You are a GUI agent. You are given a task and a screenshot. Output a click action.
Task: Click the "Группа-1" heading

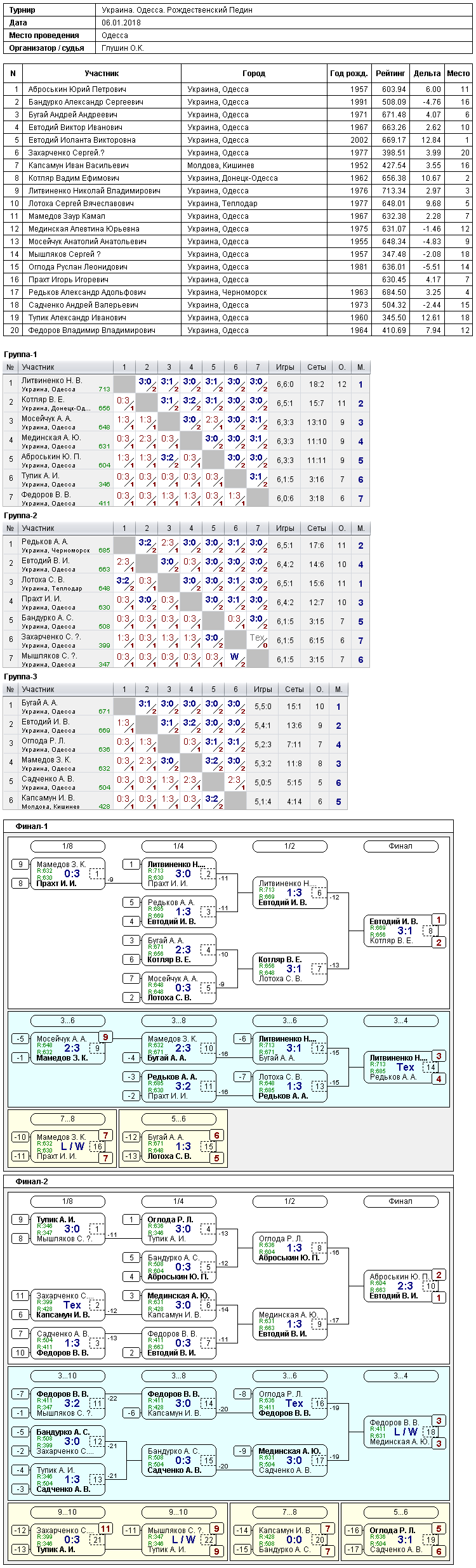20,355
